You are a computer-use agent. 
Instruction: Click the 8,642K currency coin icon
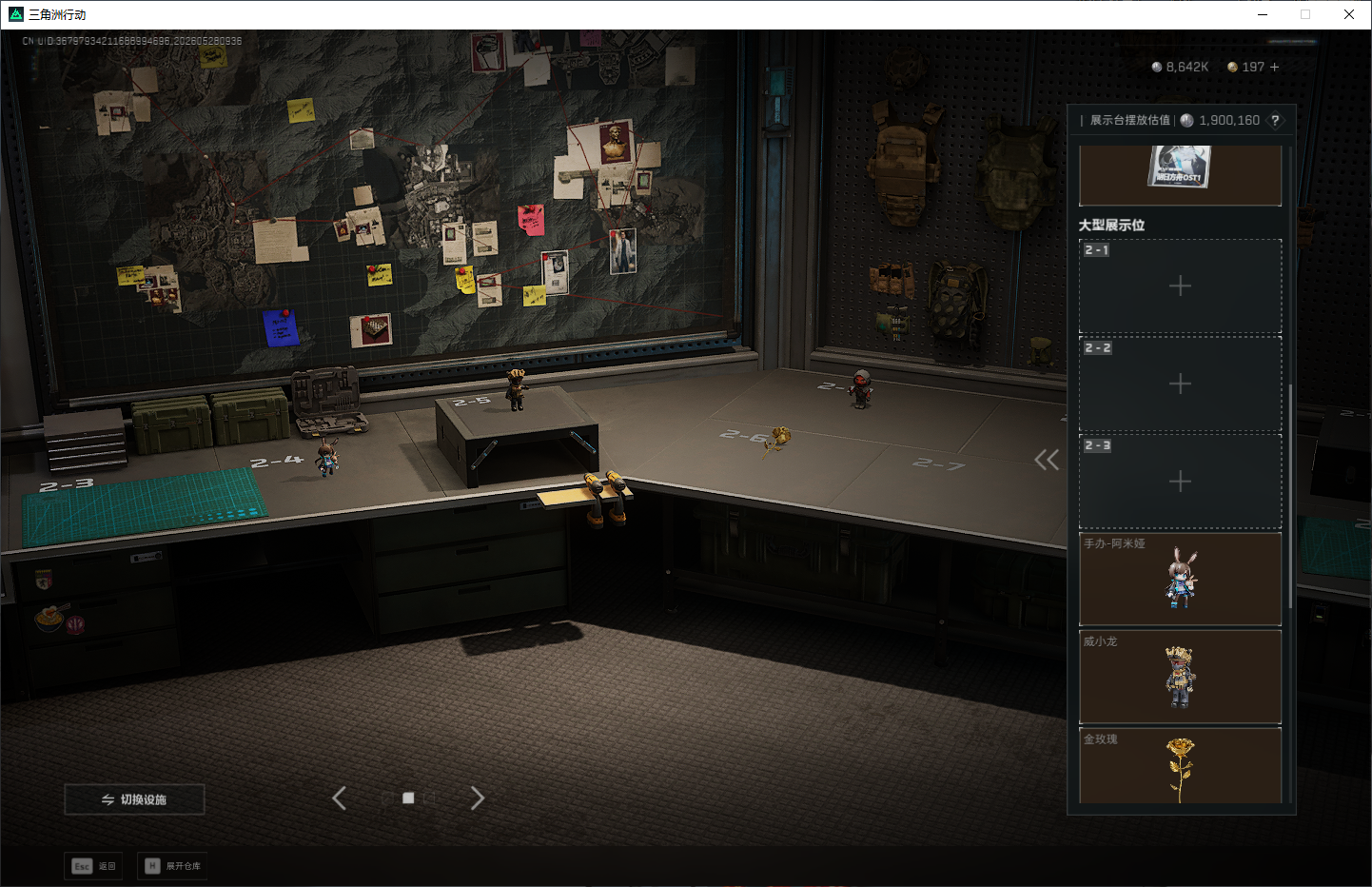[1157, 67]
